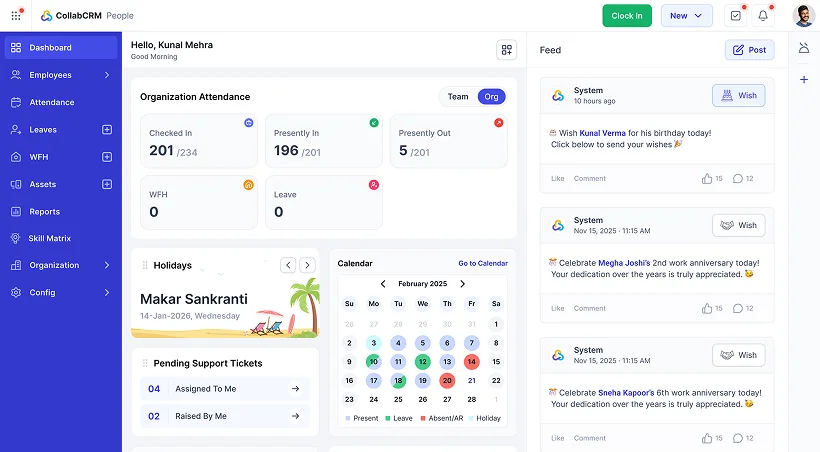
Task: Click Like on Kunal Verma birthday post
Action: pyautogui.click(x=557, y=178)
